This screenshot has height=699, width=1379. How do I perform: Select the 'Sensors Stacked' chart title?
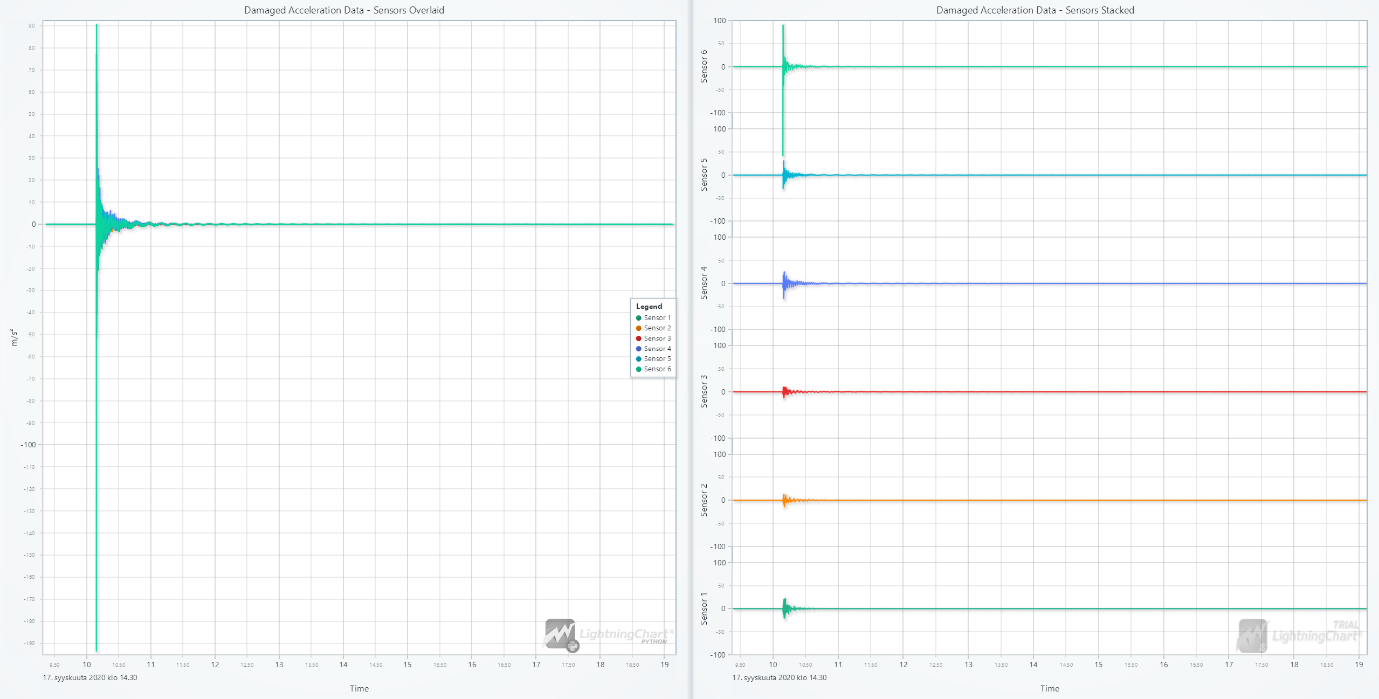[1035, 10]
